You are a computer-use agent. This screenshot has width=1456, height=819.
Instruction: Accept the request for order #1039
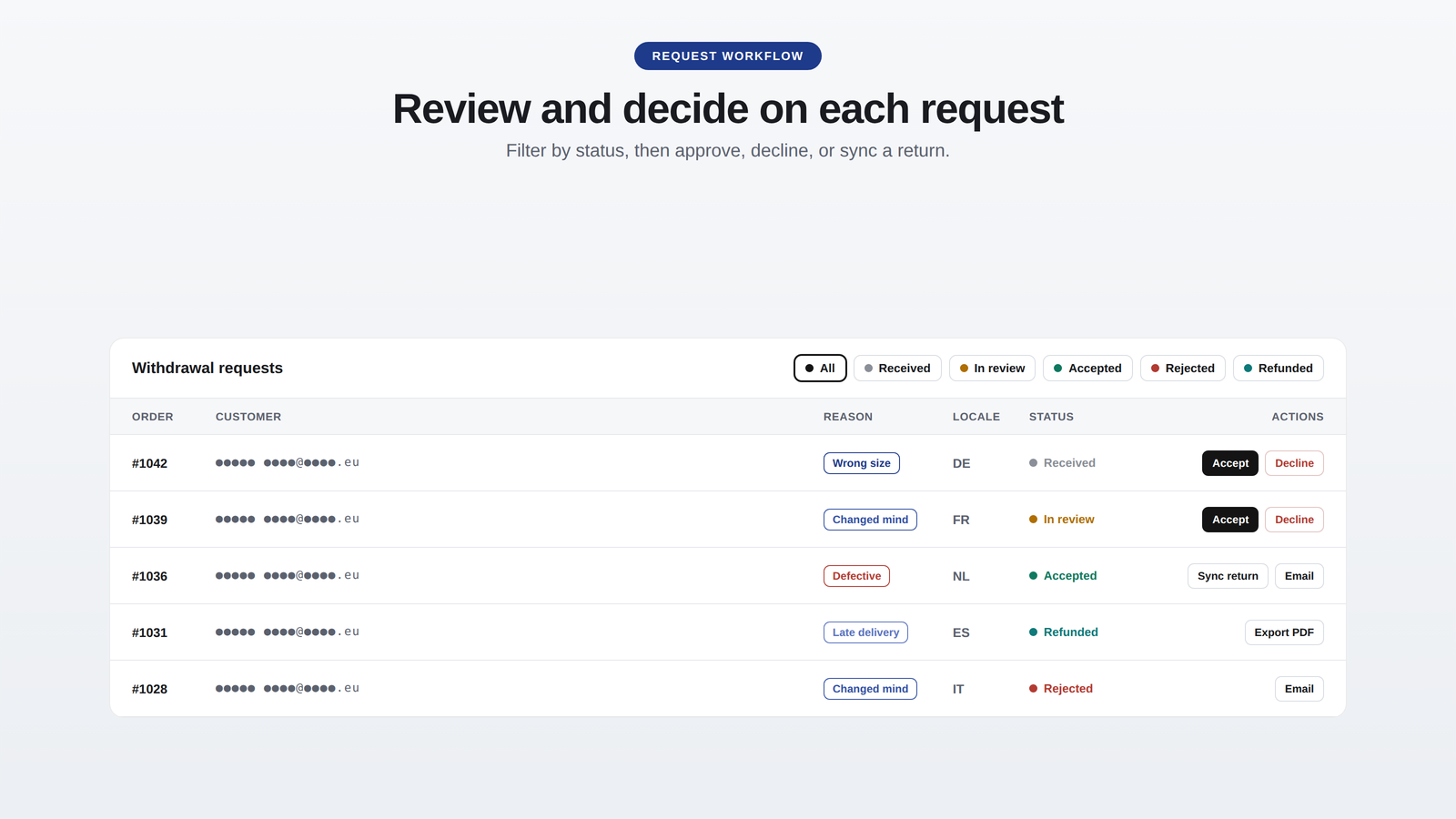click(x=1230, y=520)
